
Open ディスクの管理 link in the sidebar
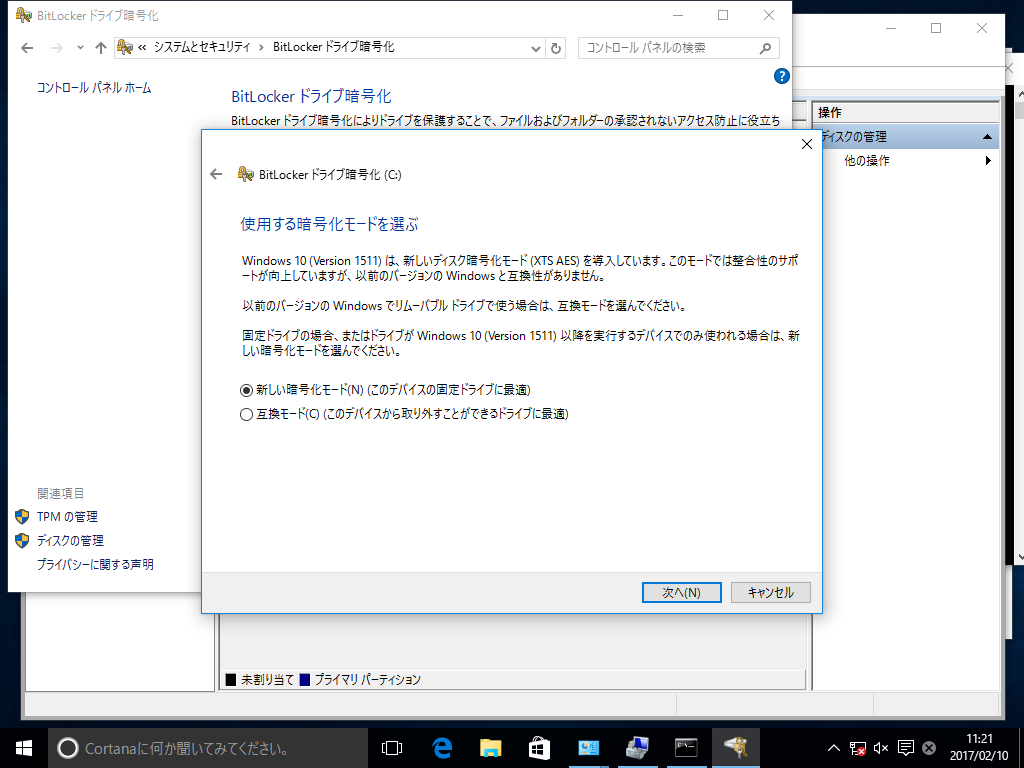point(70,541)
